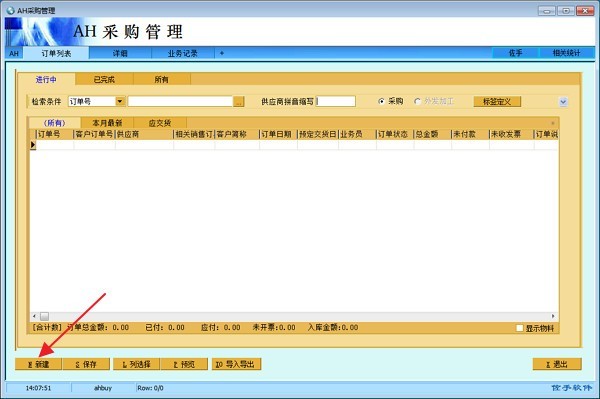Screen dimensions: 600x399
Task: Select the 已完成 orders tab
Action: click(x=104, y=80)
